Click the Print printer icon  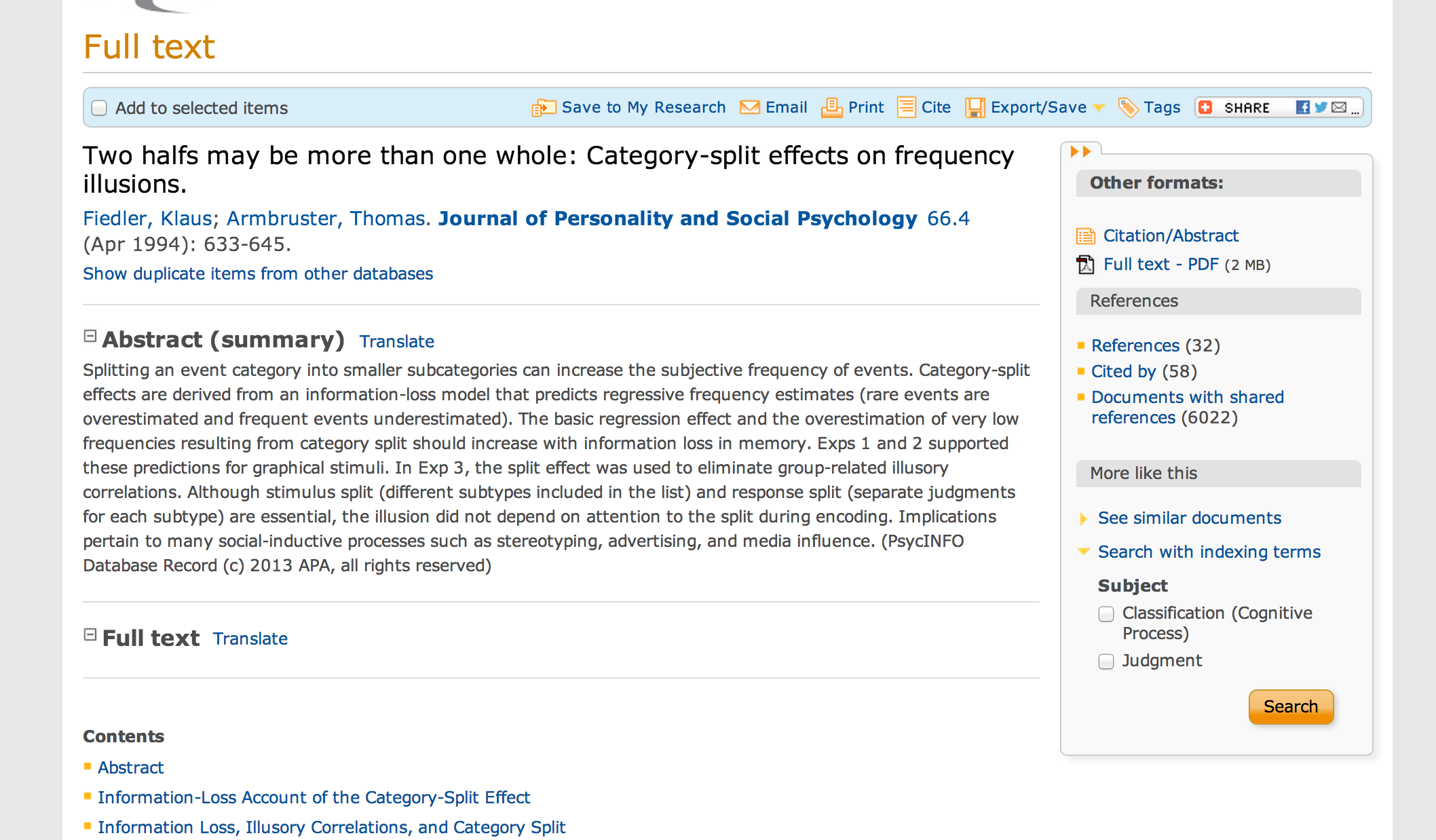pyautogui.click(x=831, y=107)
